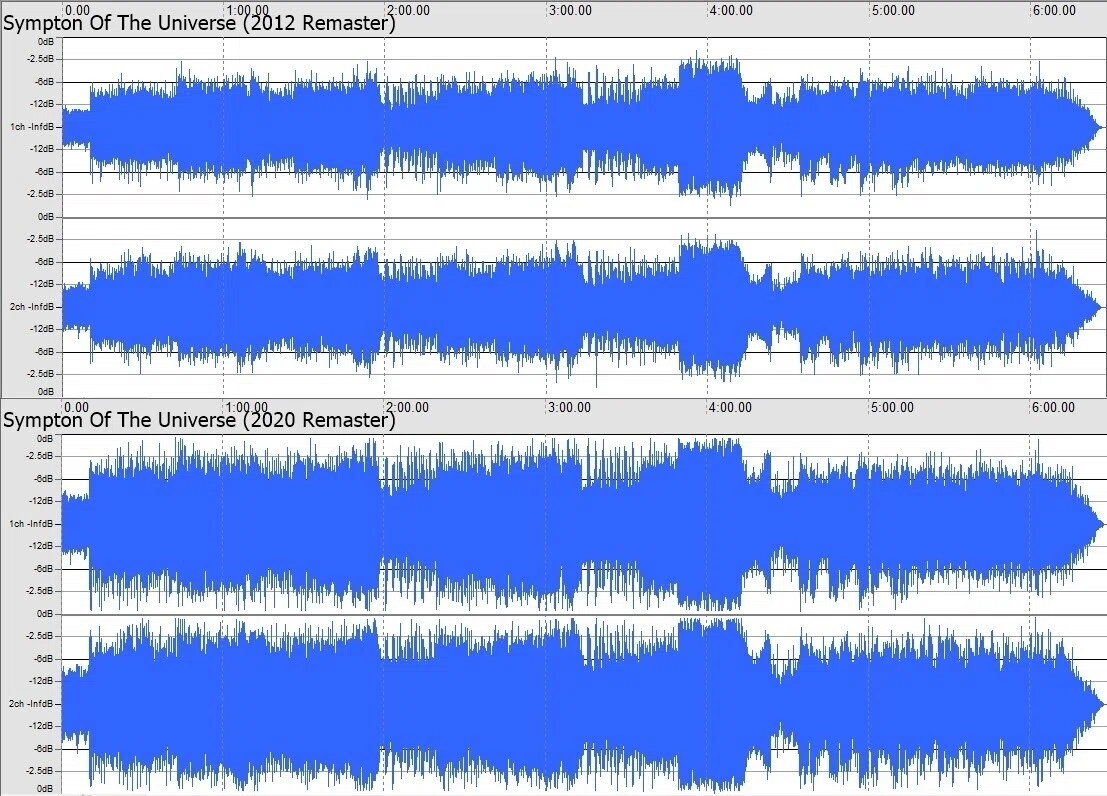This screenshot has width=1107, height=796.
Task: Select the '1ch -InfdB' label of 2020 Remaster
Action: (x=32, y=523)
